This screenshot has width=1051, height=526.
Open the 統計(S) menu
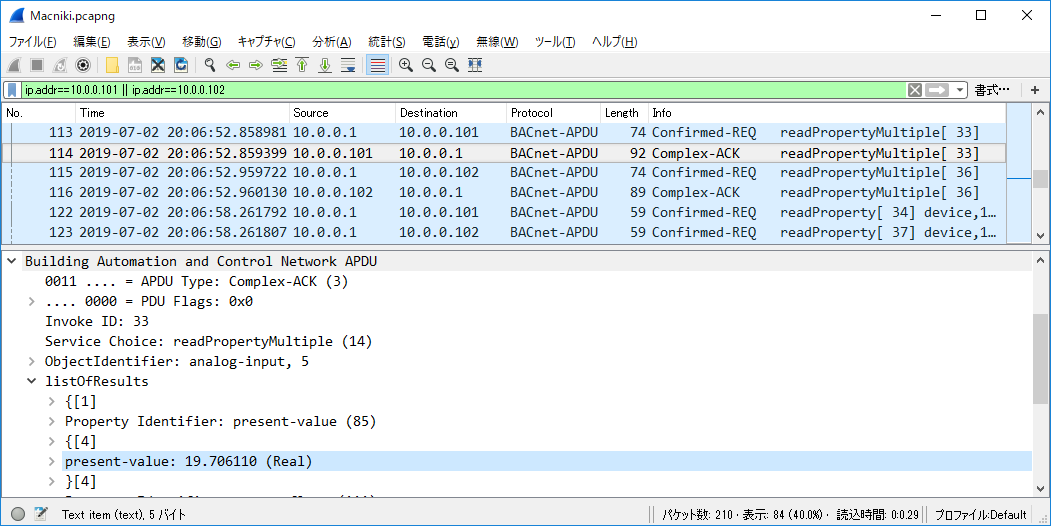tap(387, 42)
